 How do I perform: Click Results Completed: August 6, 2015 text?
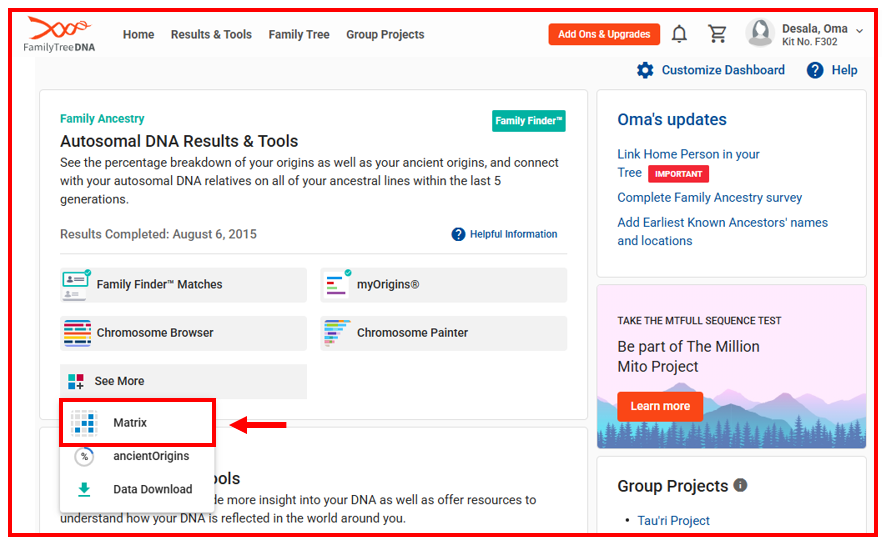(x=158, y=234)
